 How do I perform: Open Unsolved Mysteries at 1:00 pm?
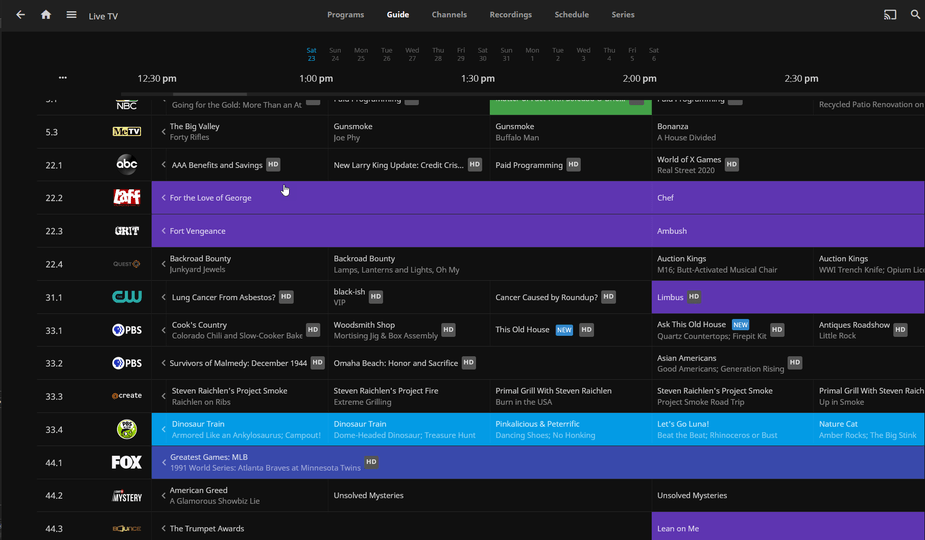(490, 495)
